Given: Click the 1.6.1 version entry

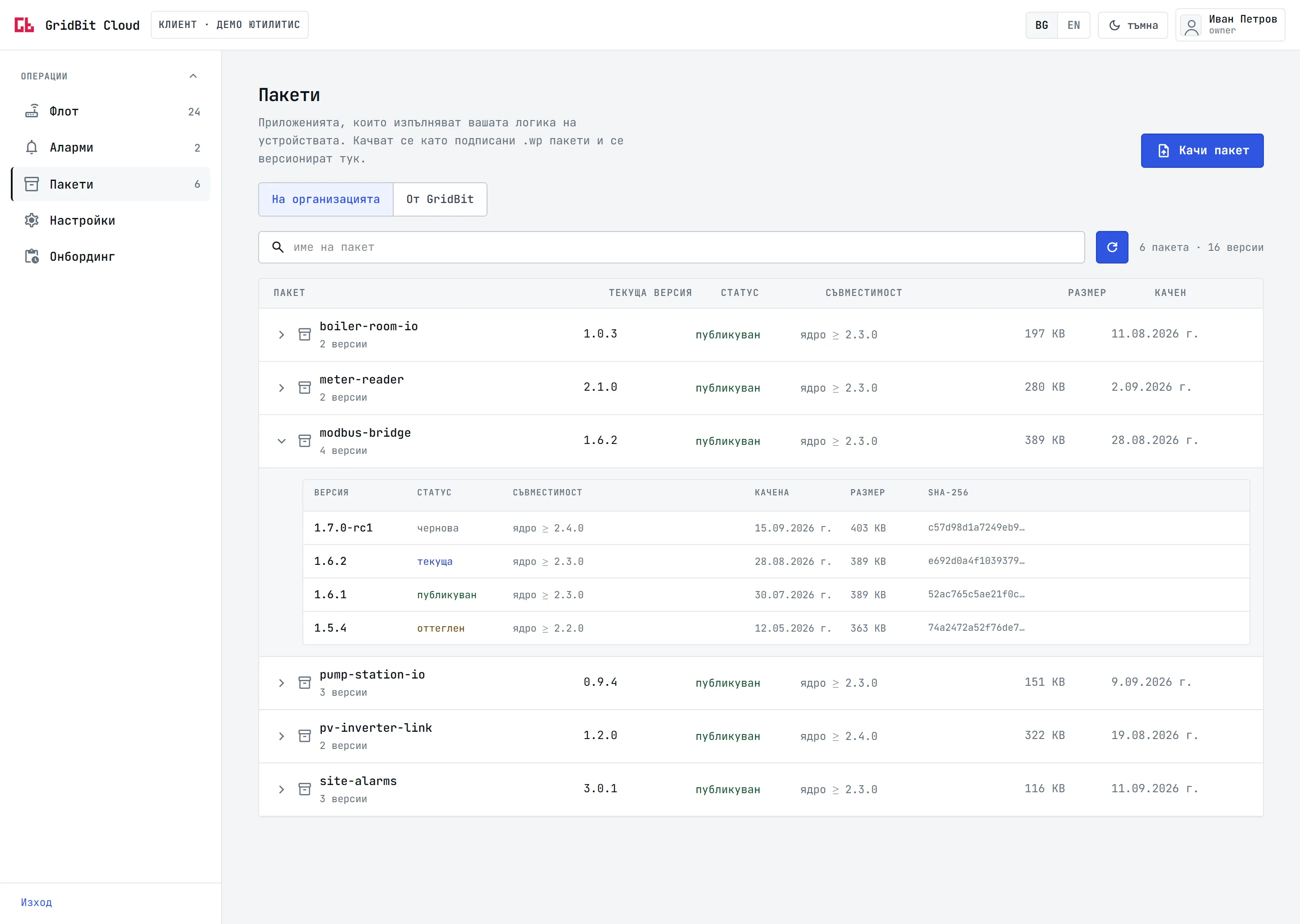Looking at the screenshot, I should 330,595.
